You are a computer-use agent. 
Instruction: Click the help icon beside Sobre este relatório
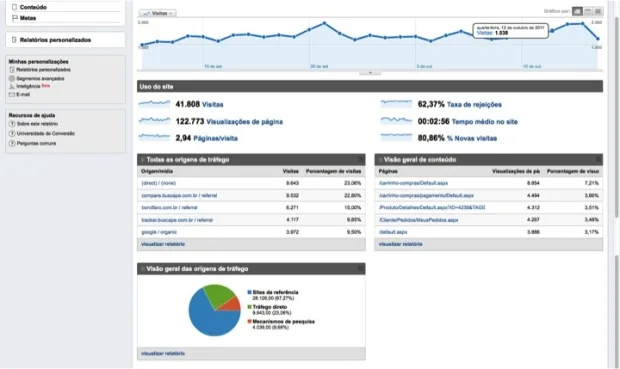(x=12, y=124)
